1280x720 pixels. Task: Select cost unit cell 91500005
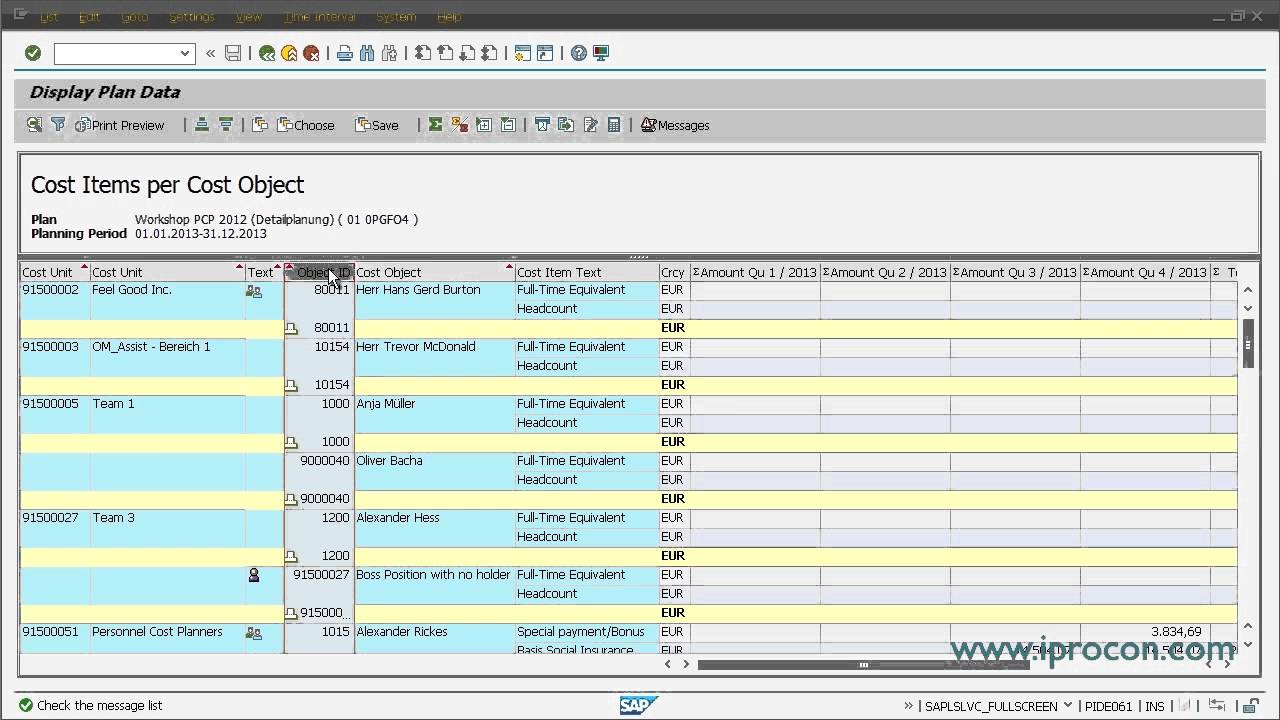click(x=54, y=404)
